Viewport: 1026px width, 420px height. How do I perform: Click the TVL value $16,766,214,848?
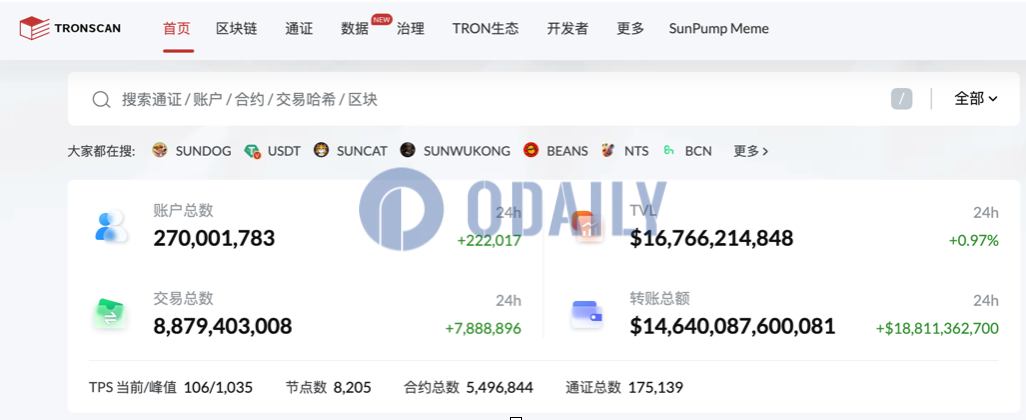pos(711,238)
